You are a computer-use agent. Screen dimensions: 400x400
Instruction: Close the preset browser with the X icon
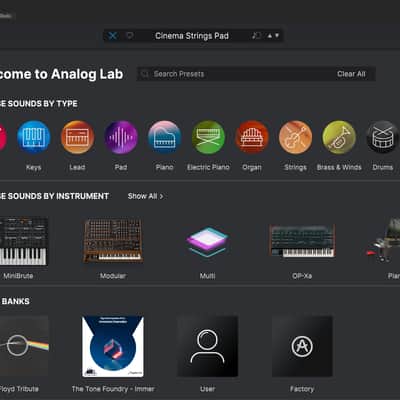[x=113, y=36]
